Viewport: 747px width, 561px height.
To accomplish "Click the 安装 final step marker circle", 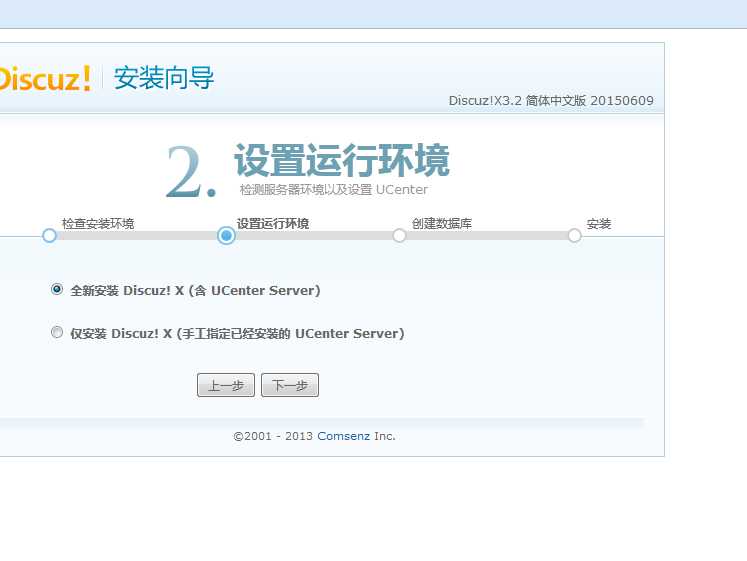I will click(575, 235).
